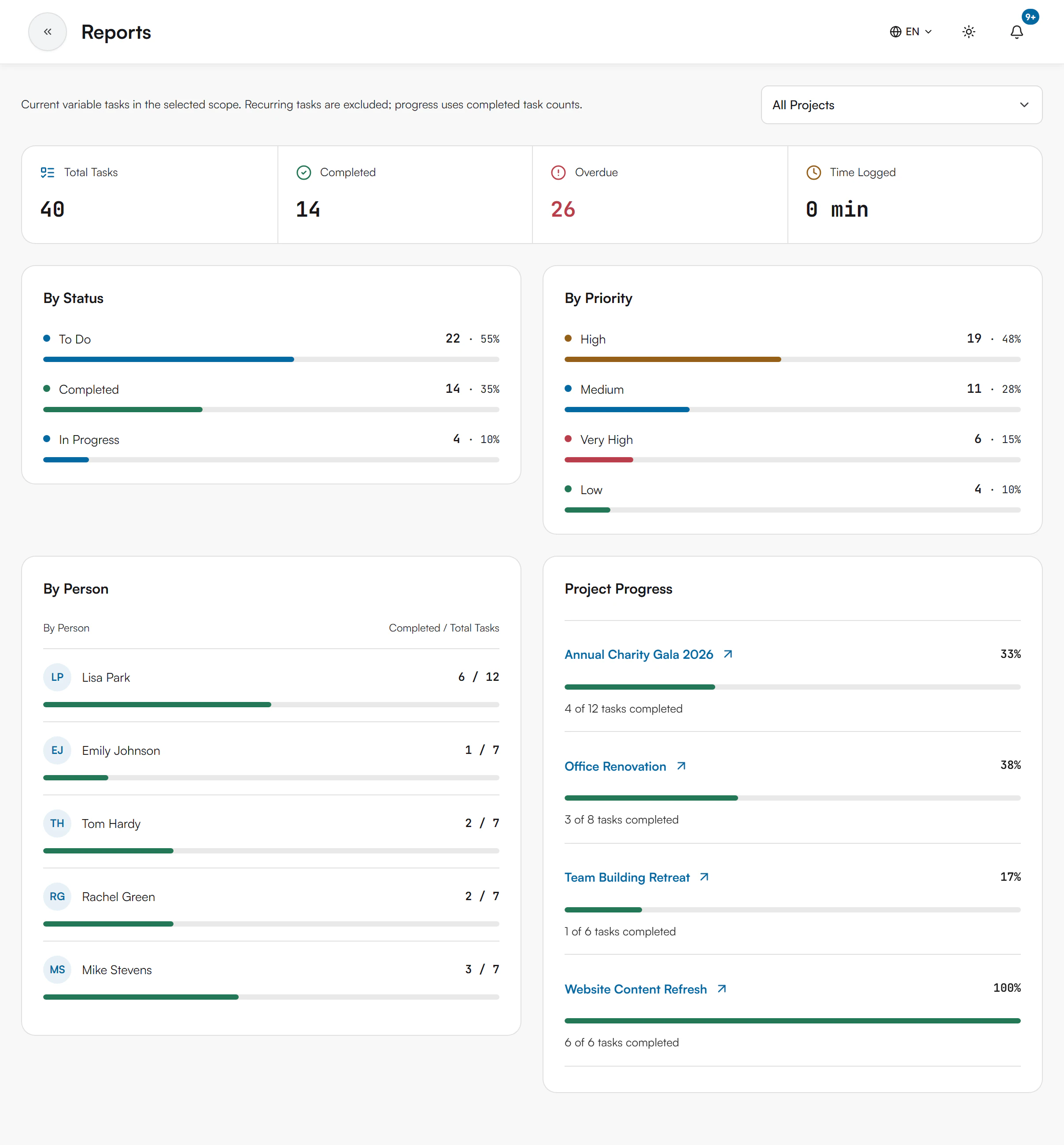Collapse sidebar with double-chevron button
Image resolution: width=1064 pixels, height=1145 pixels.
[x=47, y=32]
